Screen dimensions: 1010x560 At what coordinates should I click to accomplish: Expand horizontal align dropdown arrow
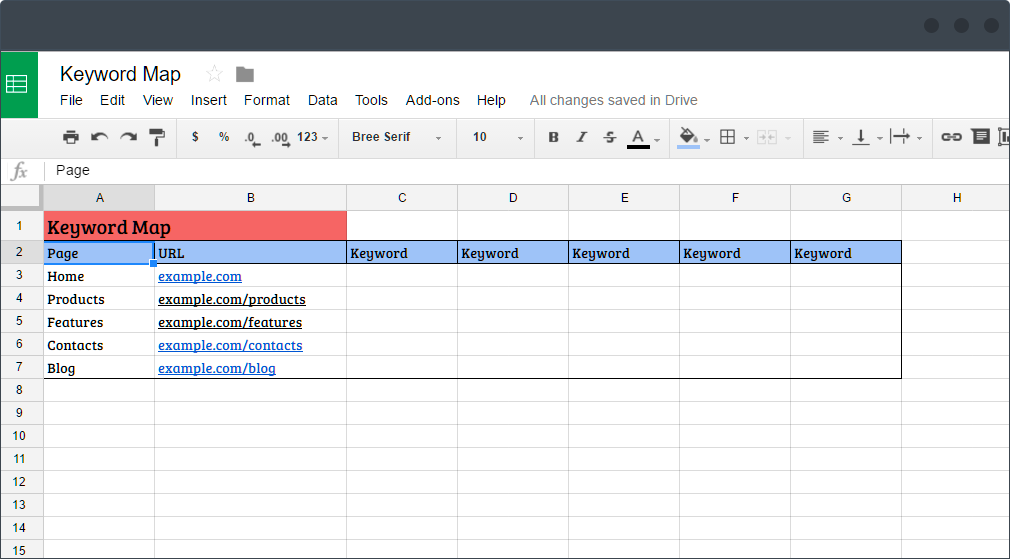coord(840,139)
